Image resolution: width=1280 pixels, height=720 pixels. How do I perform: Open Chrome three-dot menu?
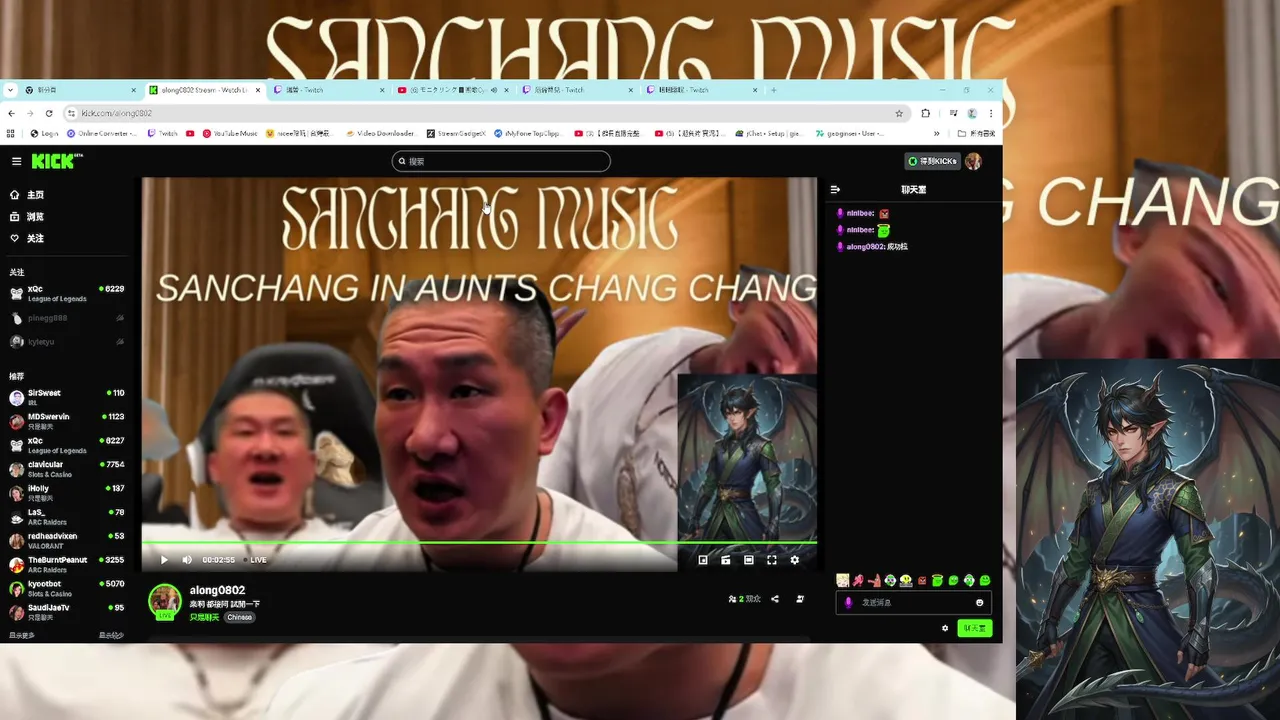click(x=991, y=113)
